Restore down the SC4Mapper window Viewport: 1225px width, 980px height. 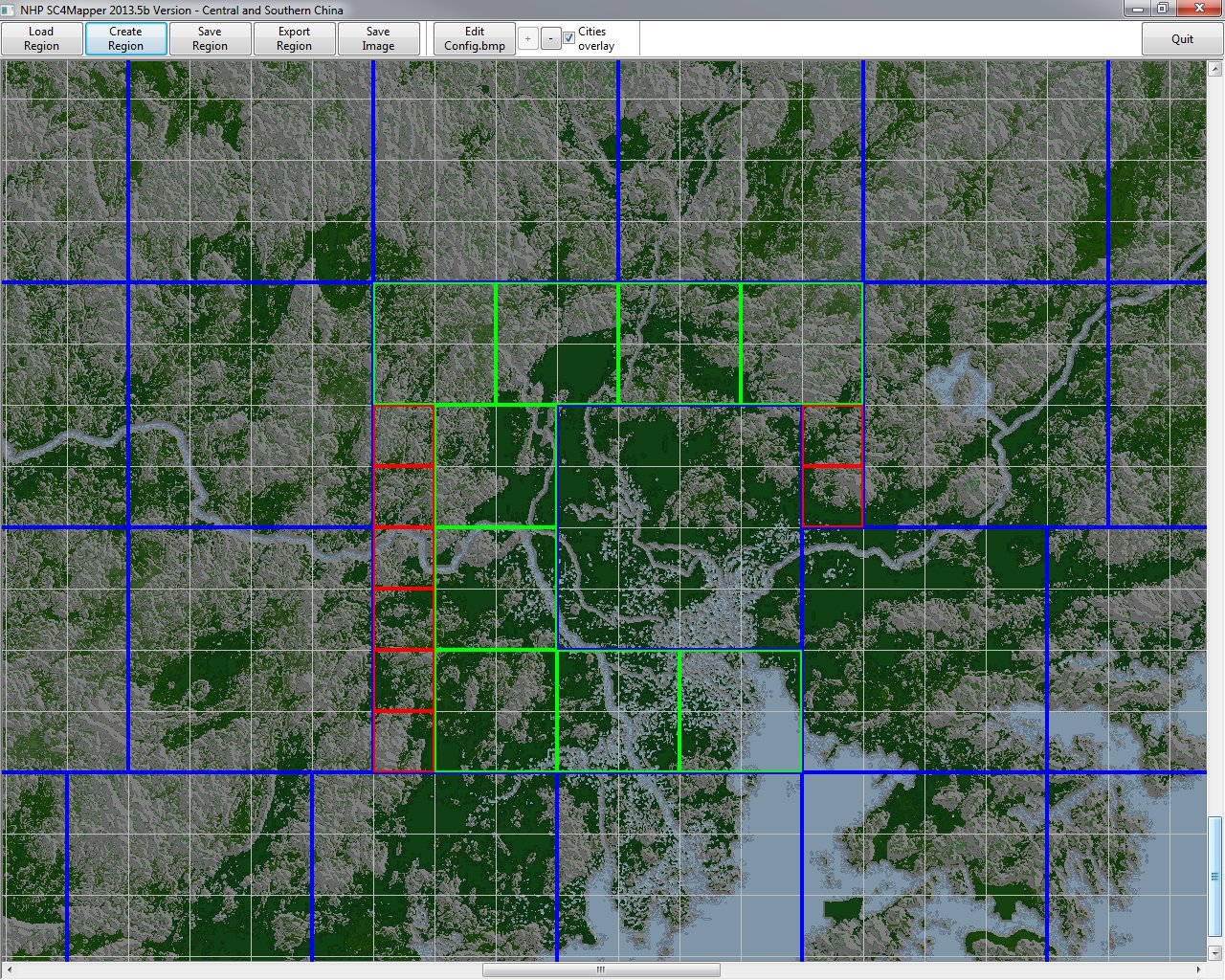pos(1163,9)
